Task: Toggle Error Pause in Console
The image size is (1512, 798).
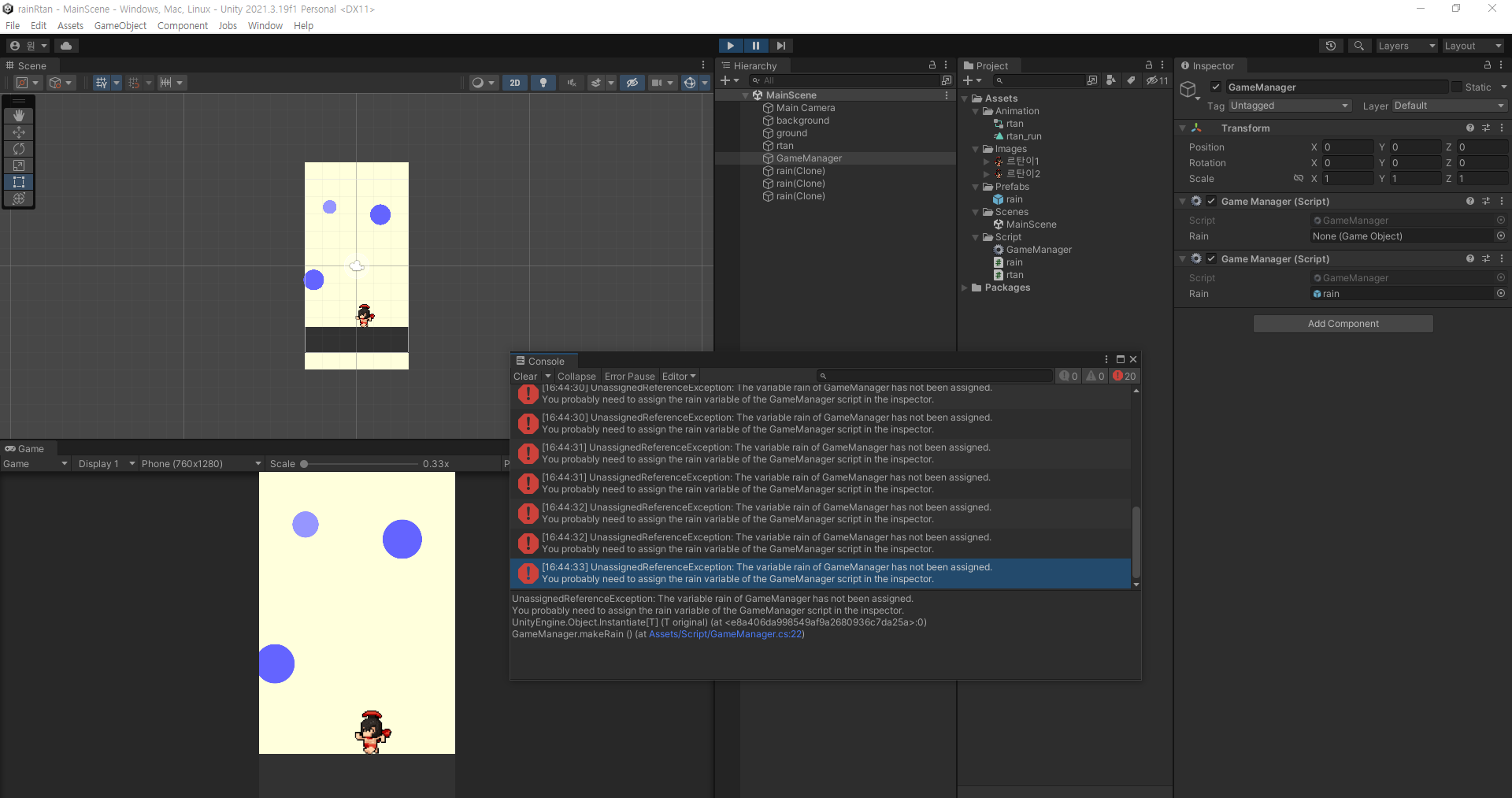Action: pos(629,376)
